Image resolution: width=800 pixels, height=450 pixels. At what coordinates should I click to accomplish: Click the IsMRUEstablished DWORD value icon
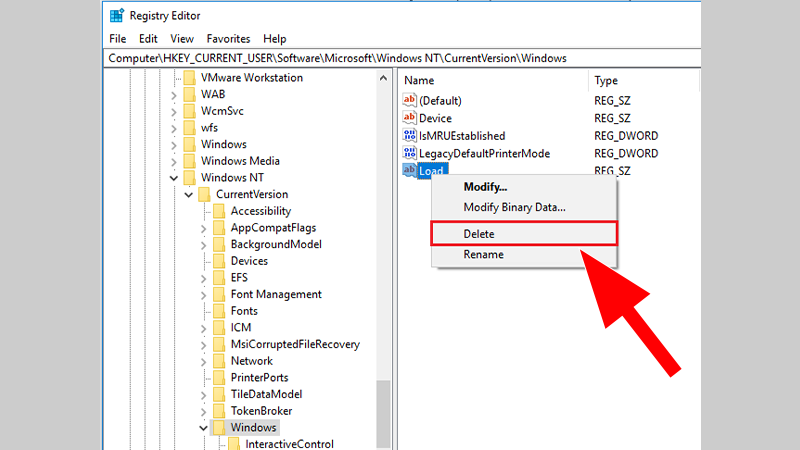coord(409,135)
